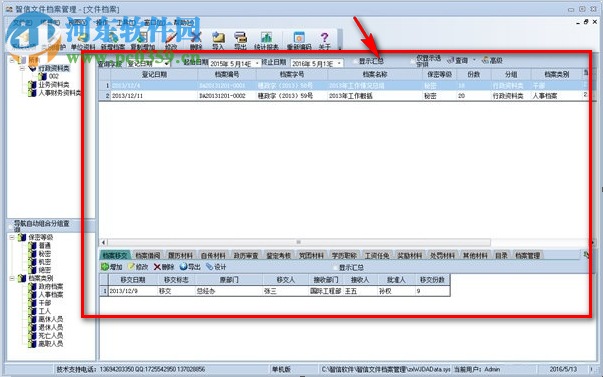Select 秘密 under 保密等级 in tree
The height and width of the screenshot is (377, 603).
tap(45, 254)
